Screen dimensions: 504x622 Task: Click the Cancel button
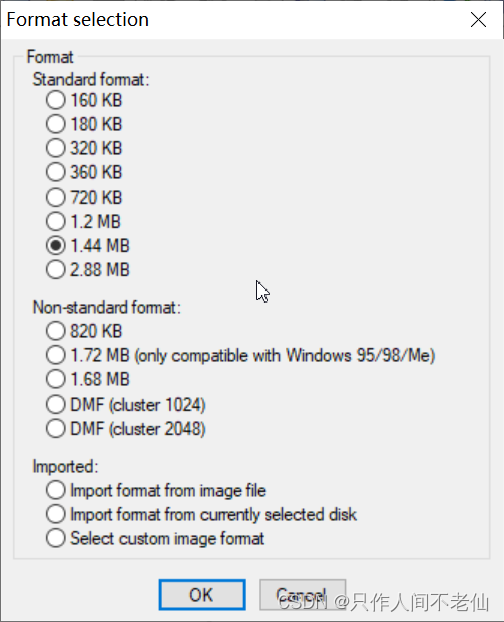point(303,595)
